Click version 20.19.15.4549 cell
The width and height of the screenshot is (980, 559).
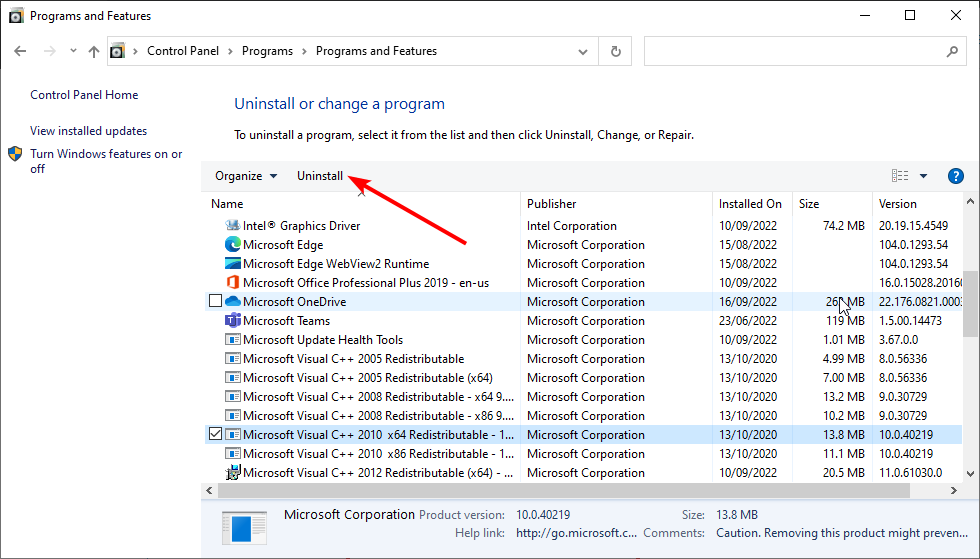[914, 226]
